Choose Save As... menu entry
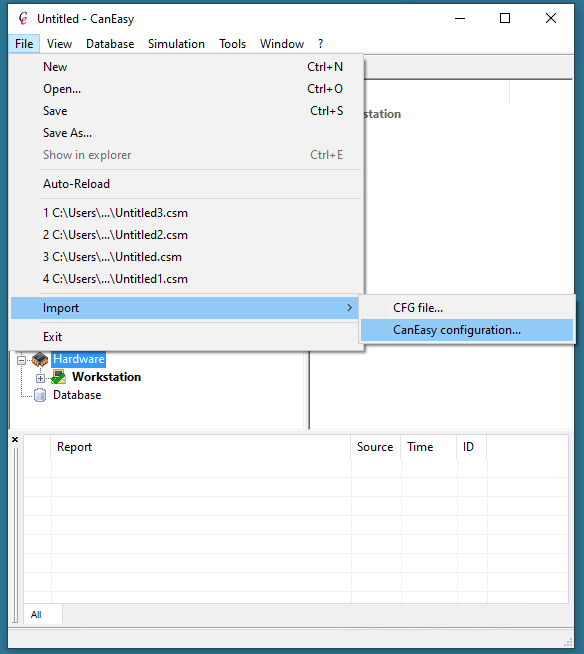584x654 pixels. tap(186, 133)
